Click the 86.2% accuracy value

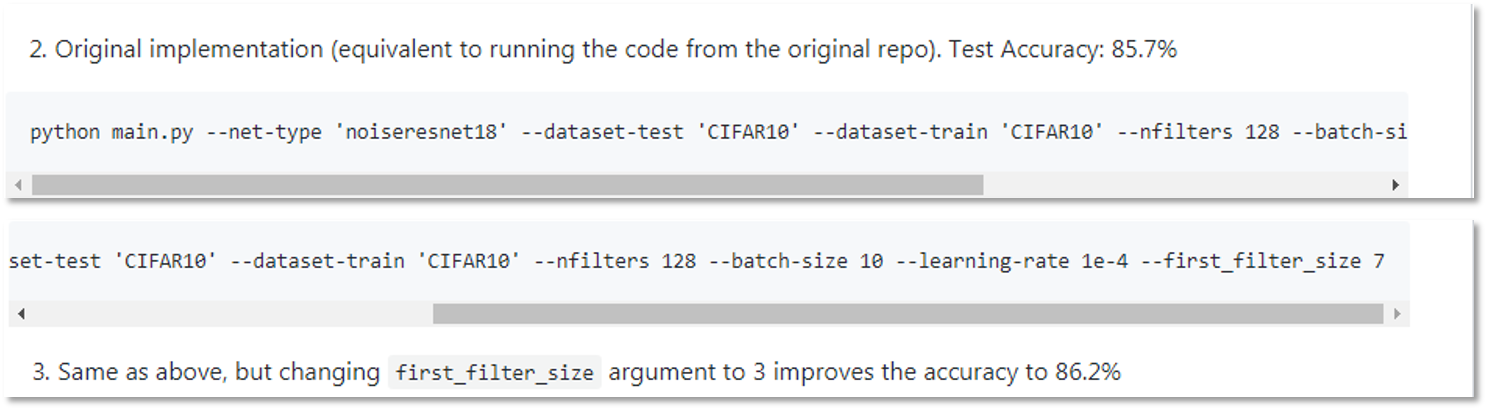[x=1087, y=373]
